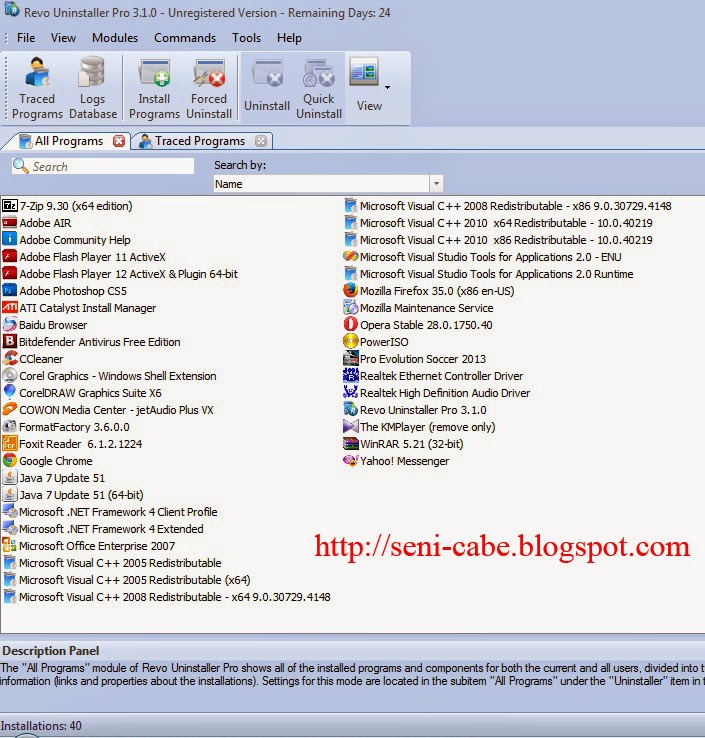Expand the Search by Name combo box

(x=436, y=184)
